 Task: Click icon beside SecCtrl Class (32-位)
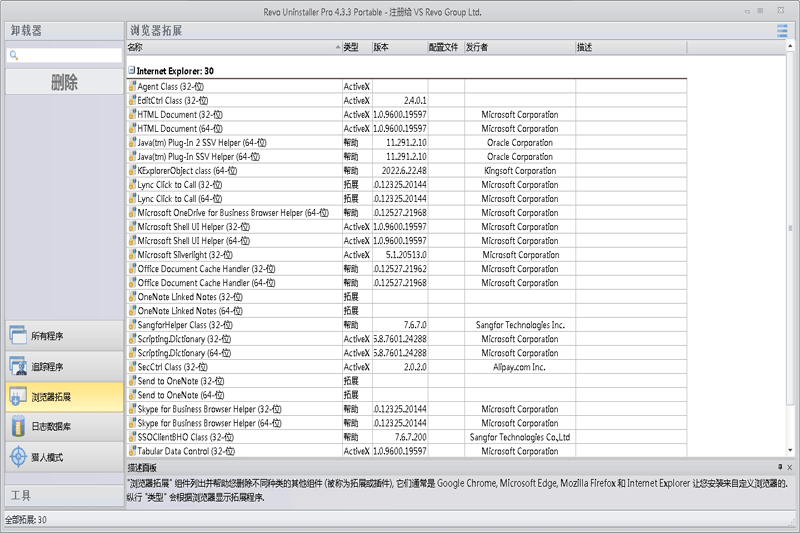tap(132, 367)
